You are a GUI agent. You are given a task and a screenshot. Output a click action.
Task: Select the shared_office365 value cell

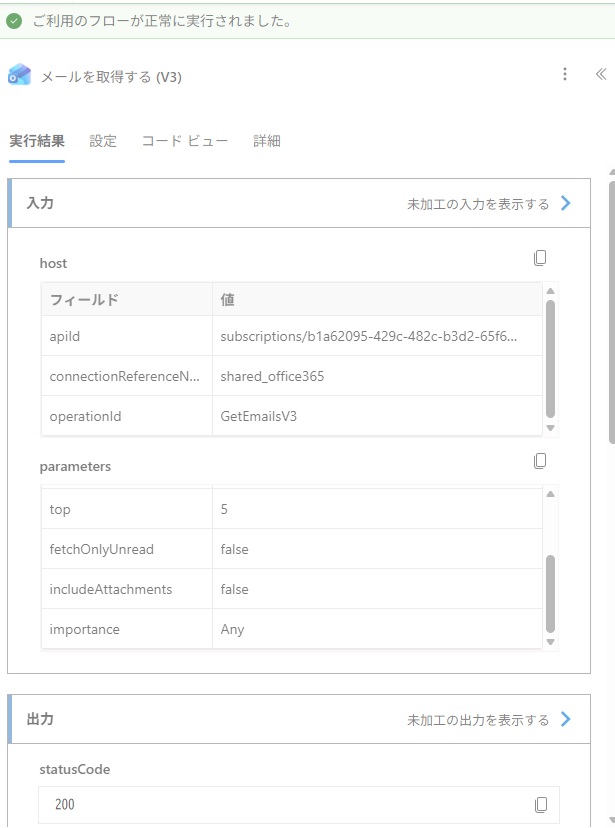click(x=377, y=376)
